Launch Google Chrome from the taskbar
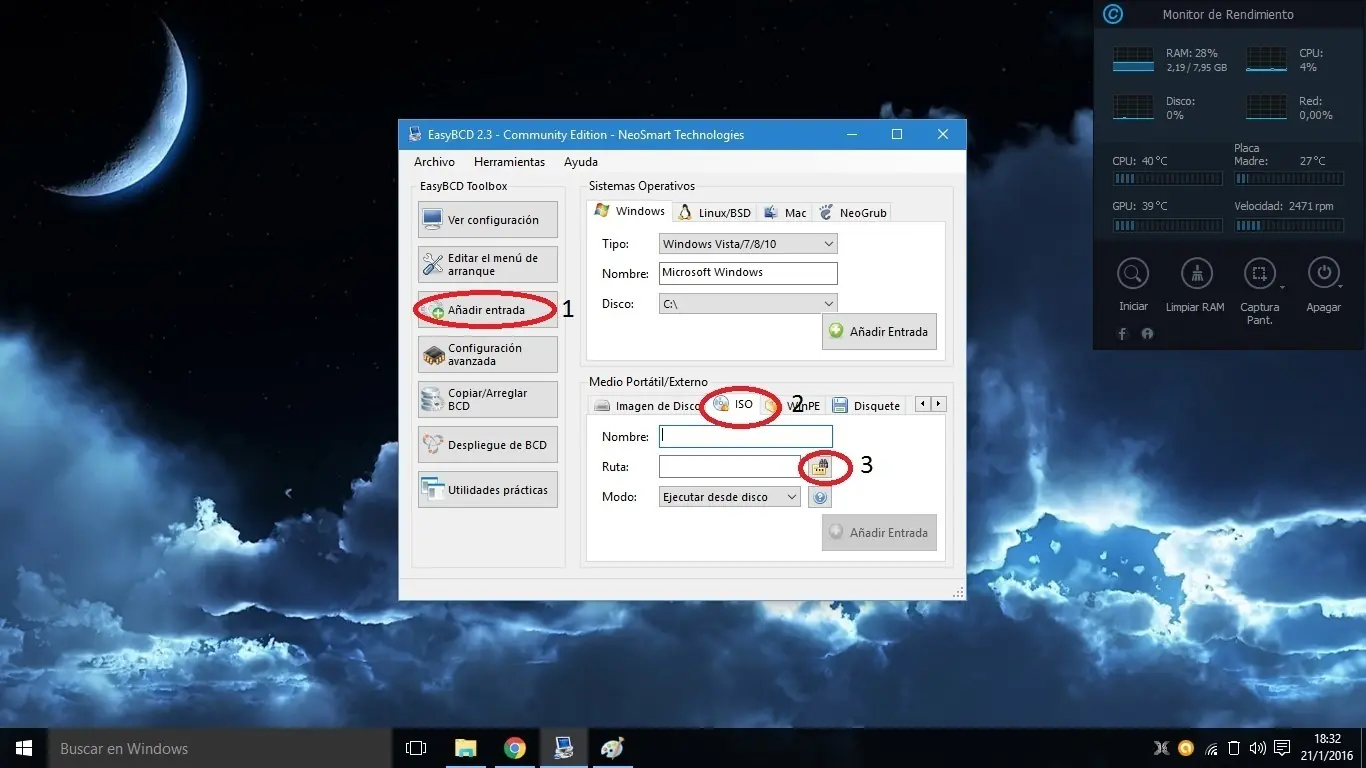The image size is (1366, 768). pos(514,748)
